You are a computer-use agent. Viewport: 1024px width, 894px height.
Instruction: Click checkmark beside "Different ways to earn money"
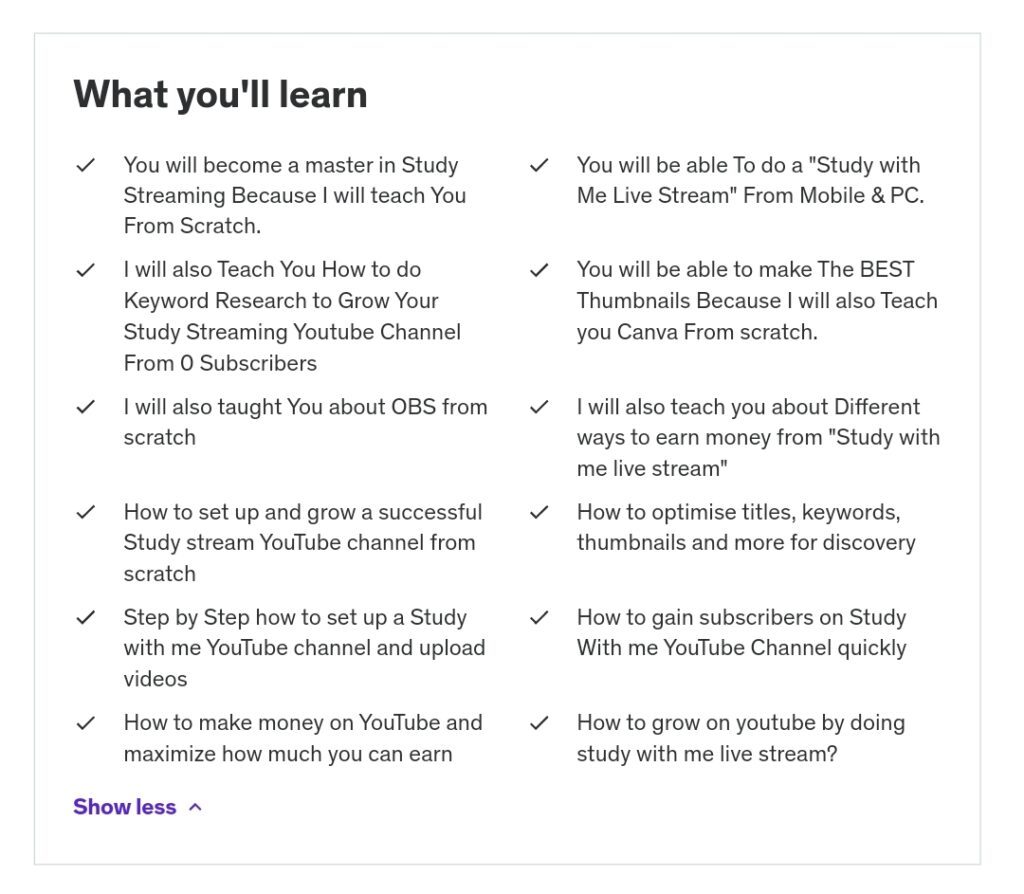[x=539, y=407]
